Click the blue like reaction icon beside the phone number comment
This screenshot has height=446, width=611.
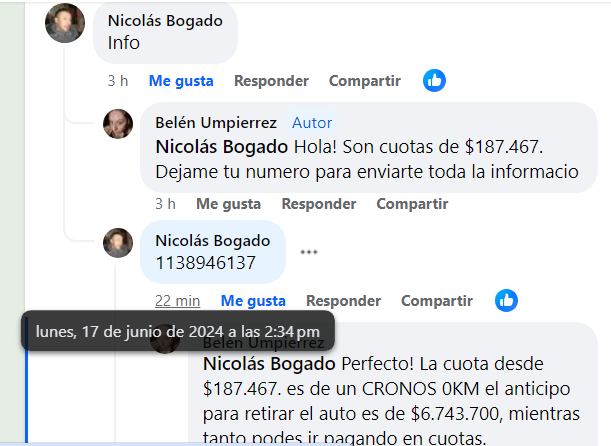(x=506, y=301)
